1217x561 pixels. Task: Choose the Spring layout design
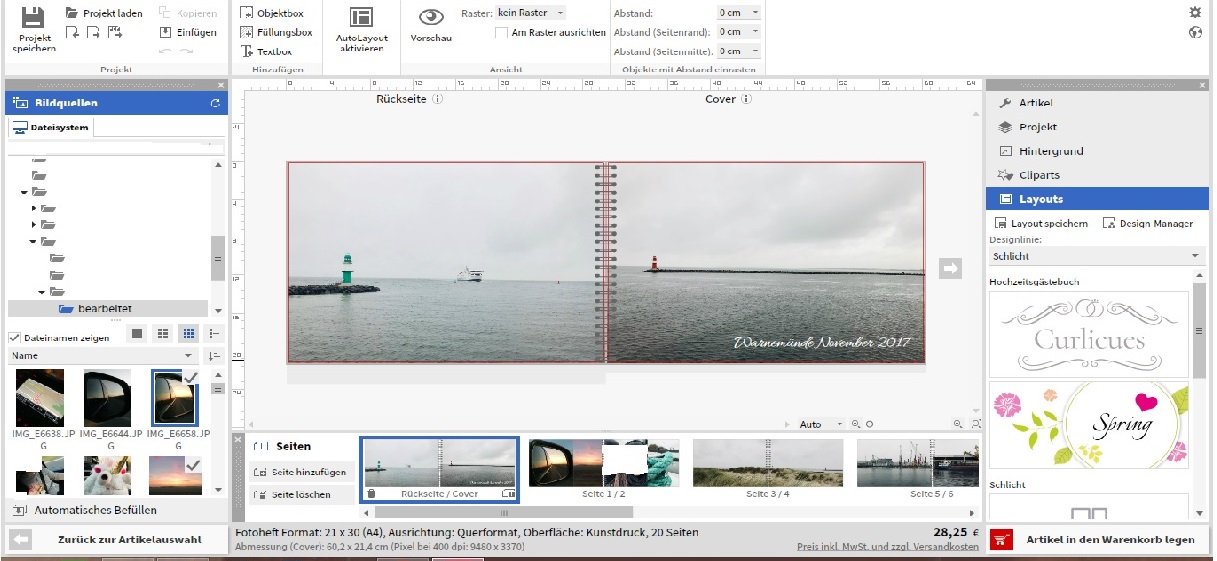tap(1088, 425)
